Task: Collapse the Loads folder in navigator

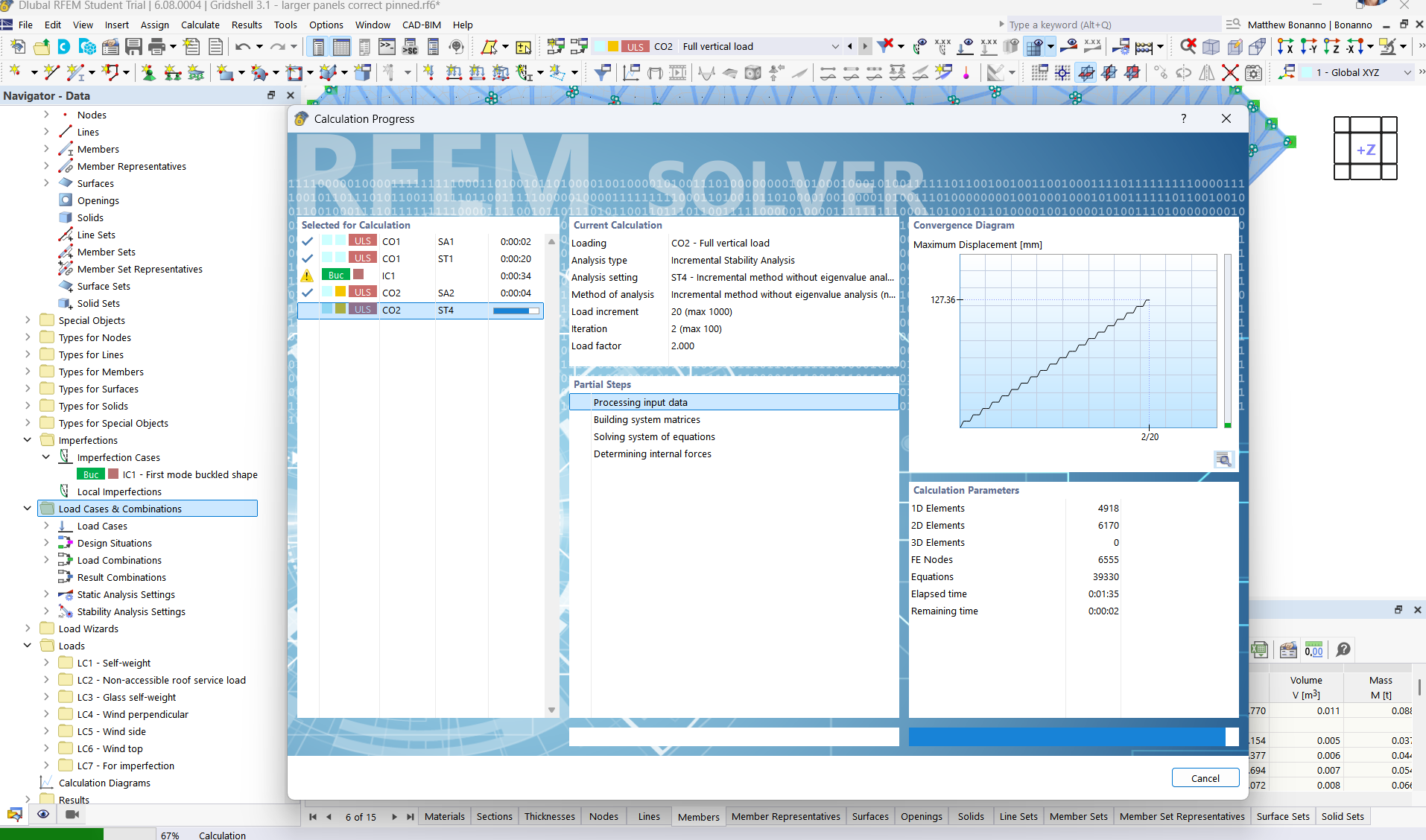Action: click(28, 646)
